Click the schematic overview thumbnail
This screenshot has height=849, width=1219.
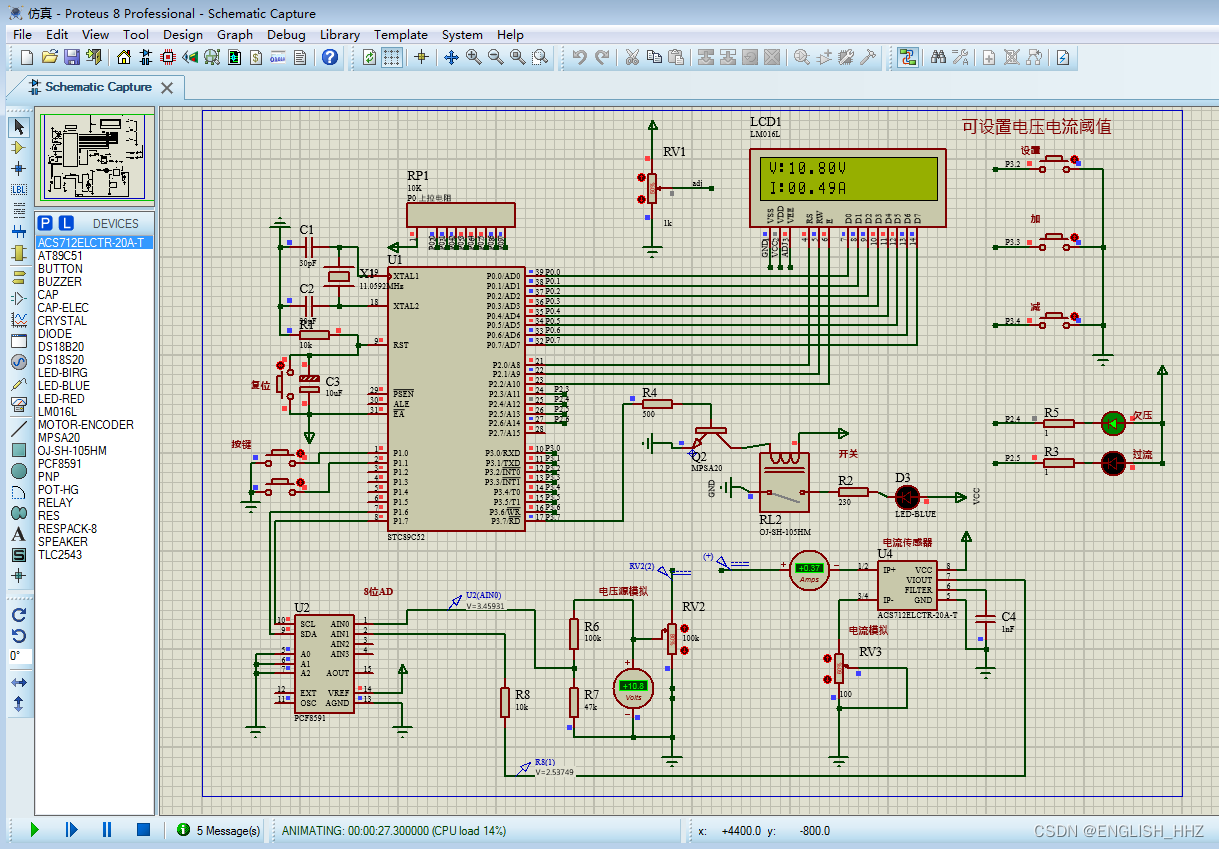pyautogui.click(x=95, y=158)
